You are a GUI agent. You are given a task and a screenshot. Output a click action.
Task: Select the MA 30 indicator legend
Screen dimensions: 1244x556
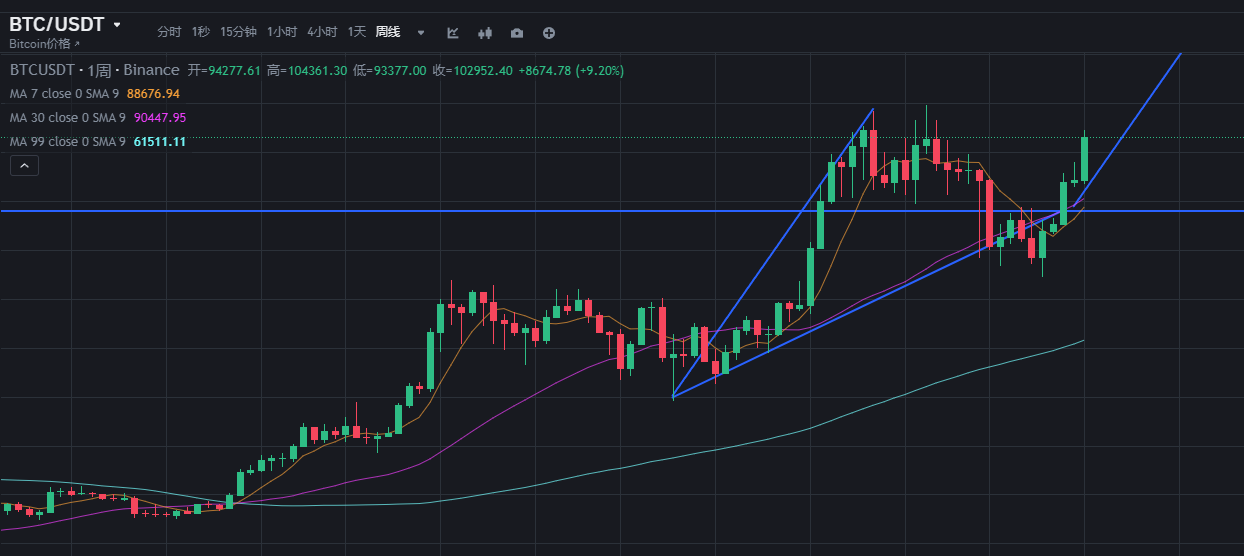tap(67, 118)
